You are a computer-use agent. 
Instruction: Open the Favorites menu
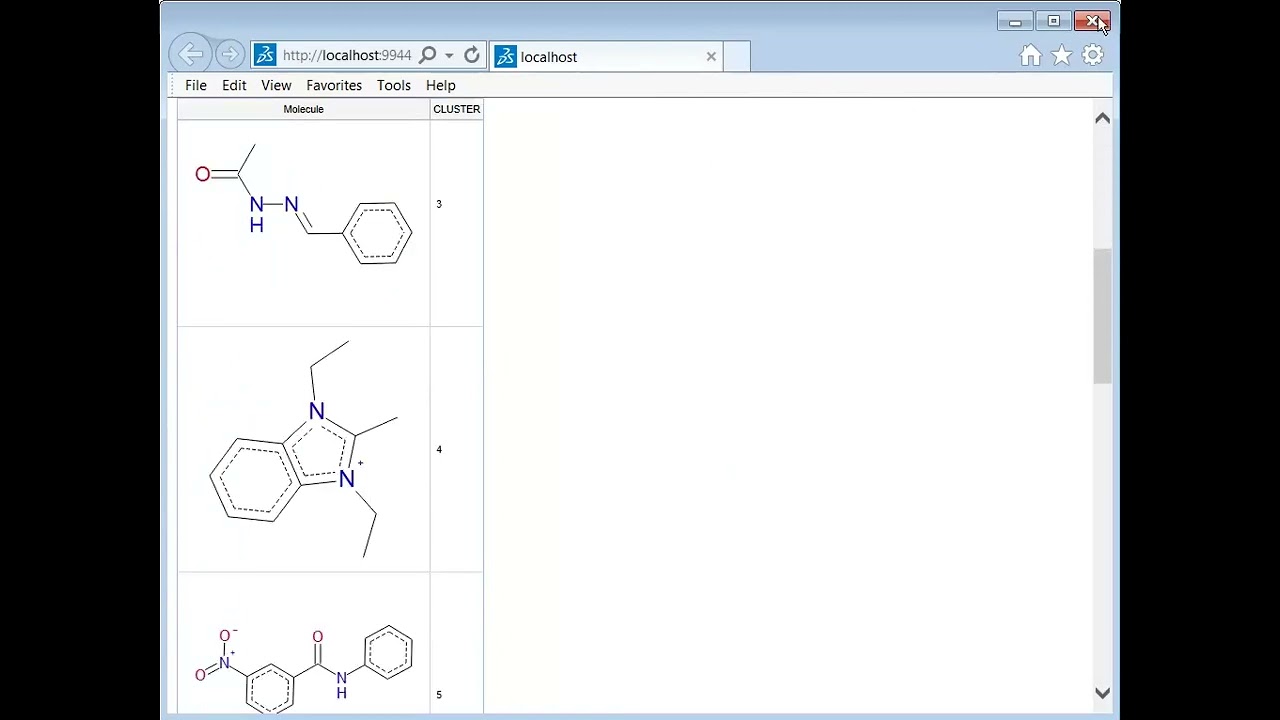334,85
